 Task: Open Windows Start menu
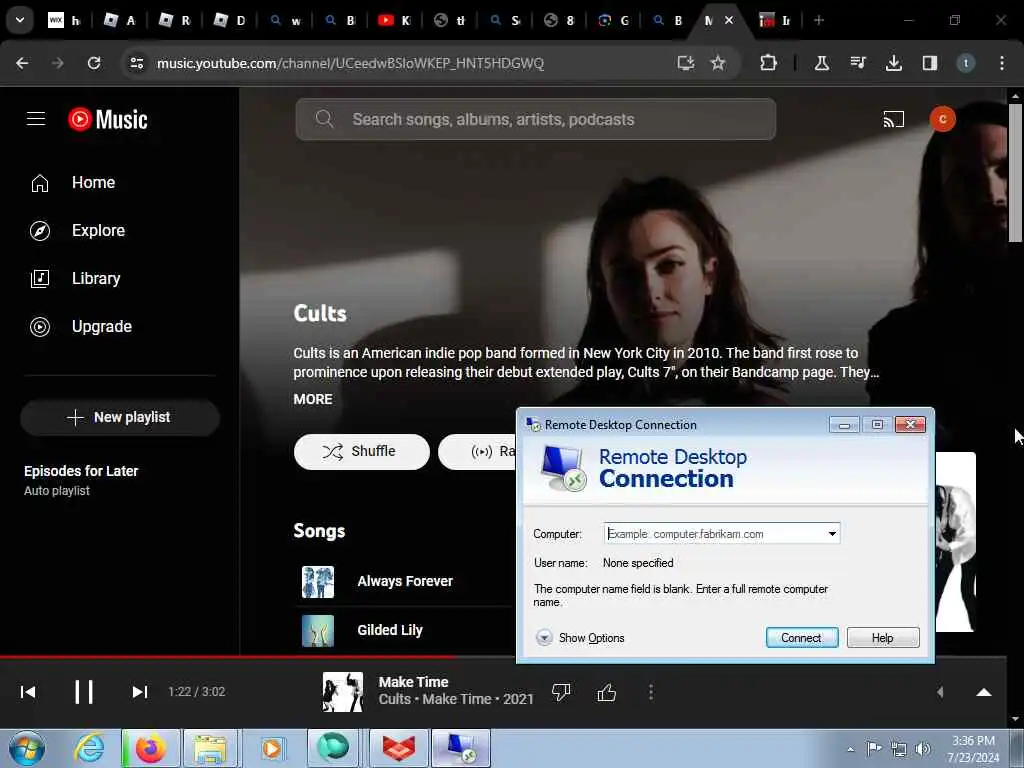[x=26, y=748]
